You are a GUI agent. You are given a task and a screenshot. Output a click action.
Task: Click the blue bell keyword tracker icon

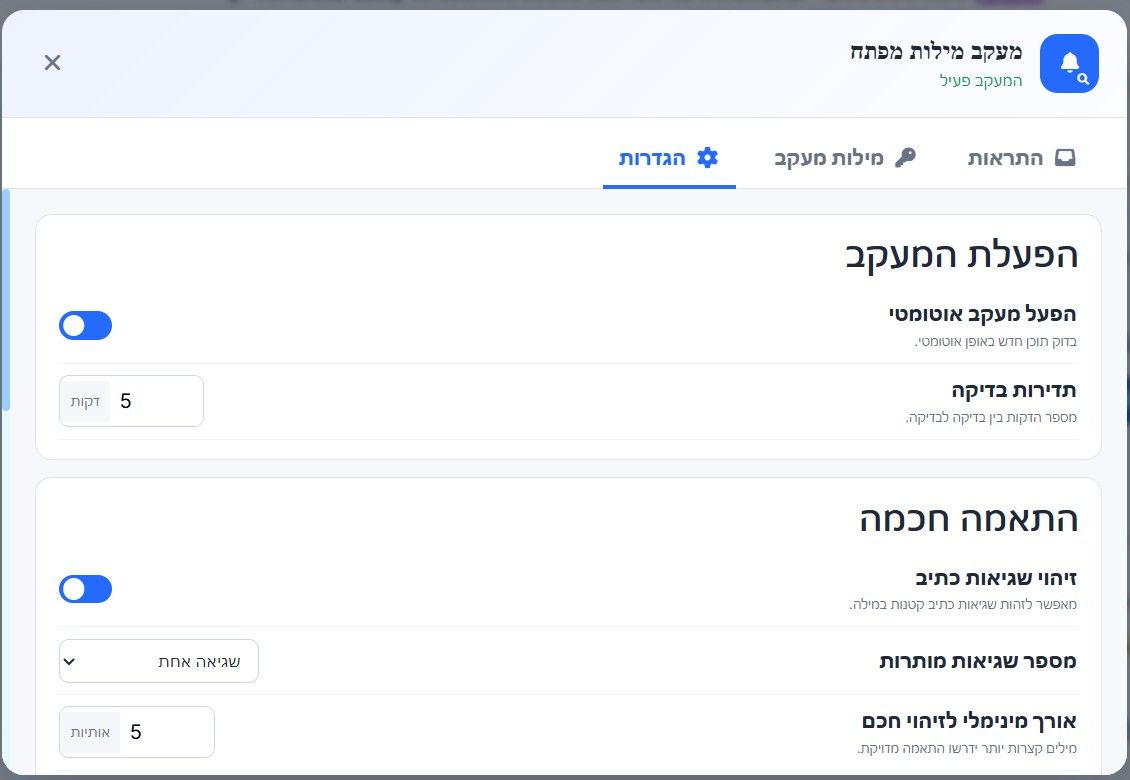[1069, 63]
